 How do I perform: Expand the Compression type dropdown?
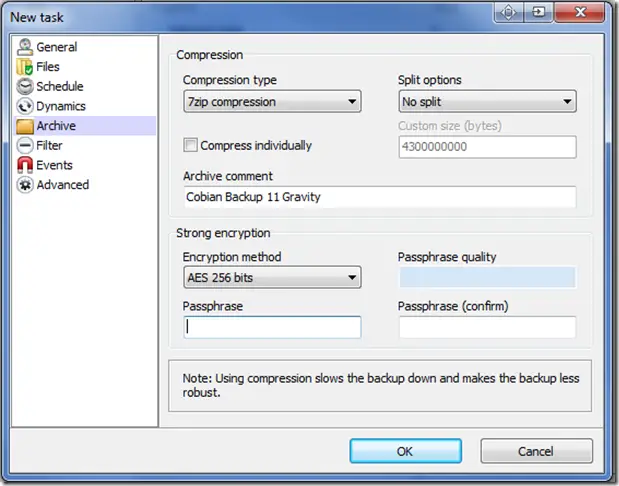click(272, 101)
